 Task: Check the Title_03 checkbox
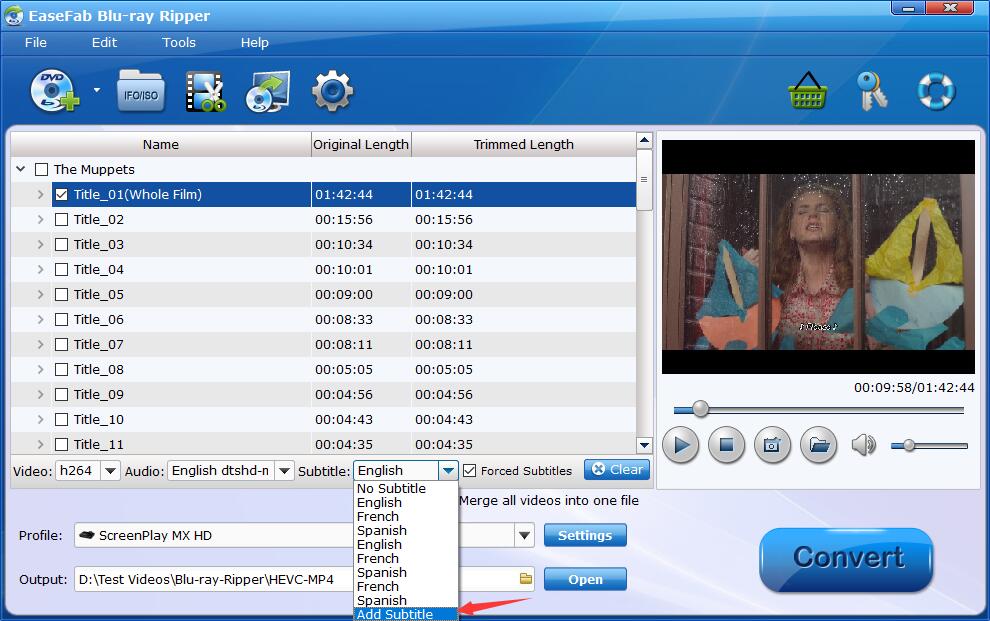click(61, 244)
